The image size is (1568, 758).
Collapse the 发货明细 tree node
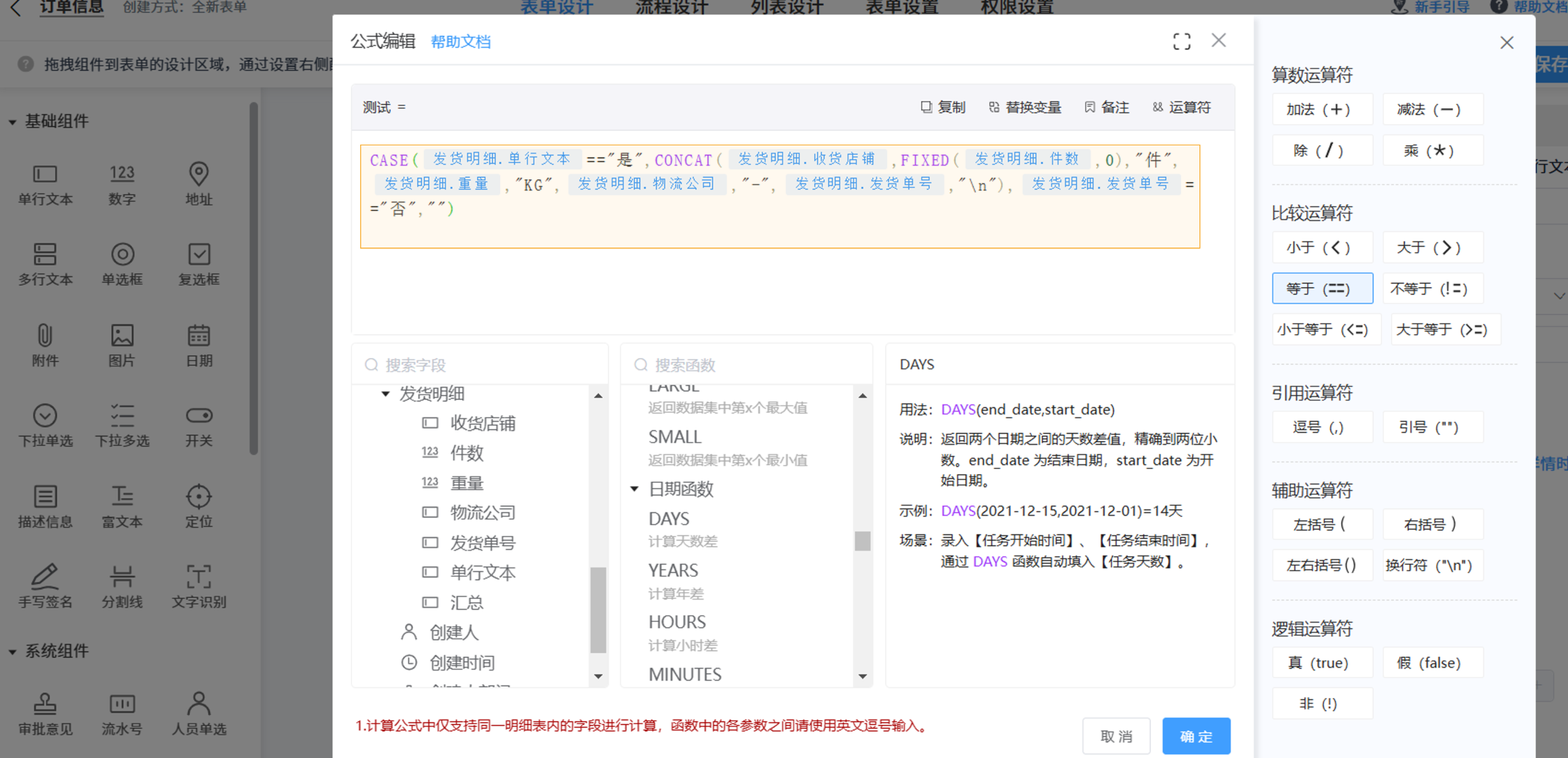pyautogui.click(x=385, y=394)
